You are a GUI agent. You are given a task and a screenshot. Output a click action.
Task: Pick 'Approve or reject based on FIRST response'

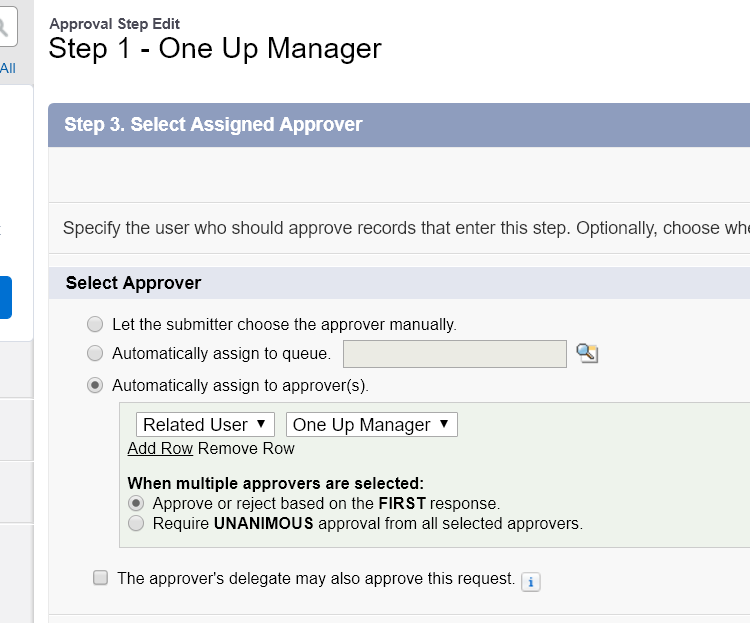[x=135, y=503]
